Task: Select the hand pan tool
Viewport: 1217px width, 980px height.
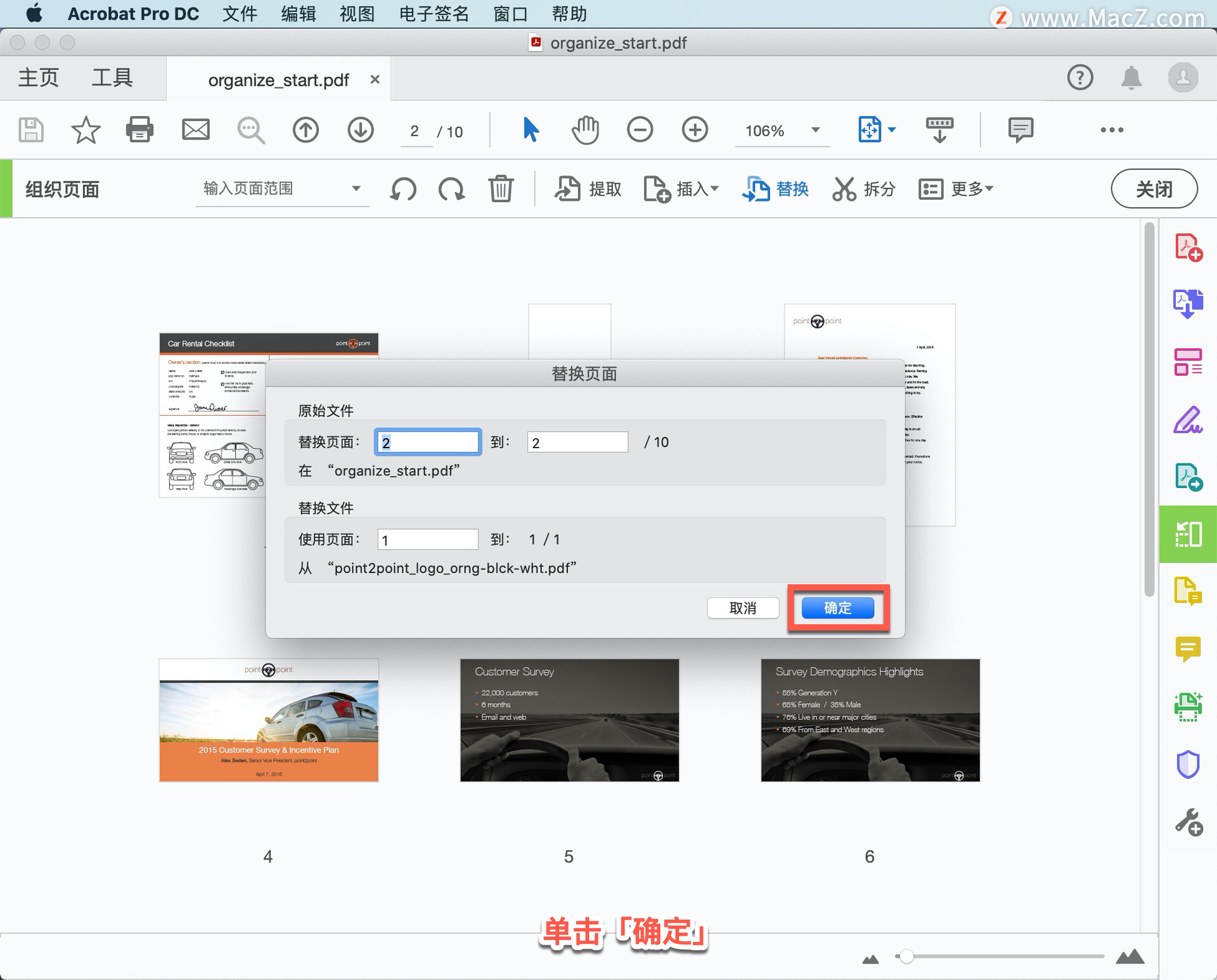Action: [584, 130]
